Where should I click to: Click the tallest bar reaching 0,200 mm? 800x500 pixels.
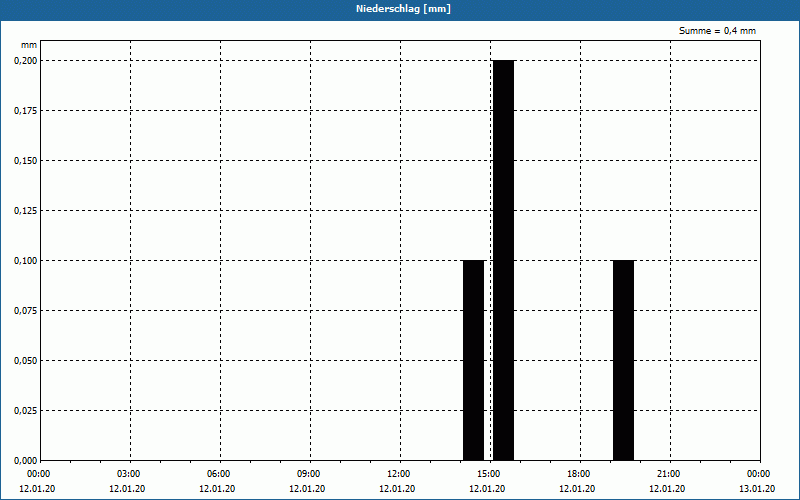[x=503, y=260]
